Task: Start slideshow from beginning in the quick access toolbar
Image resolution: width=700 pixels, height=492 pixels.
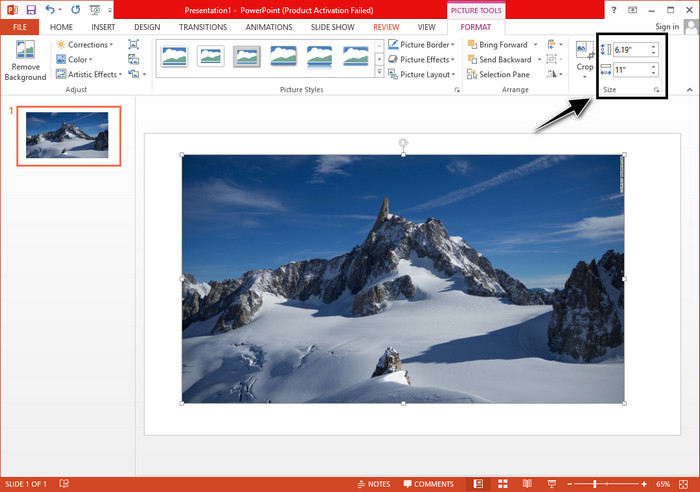Action: pos(95,9)
